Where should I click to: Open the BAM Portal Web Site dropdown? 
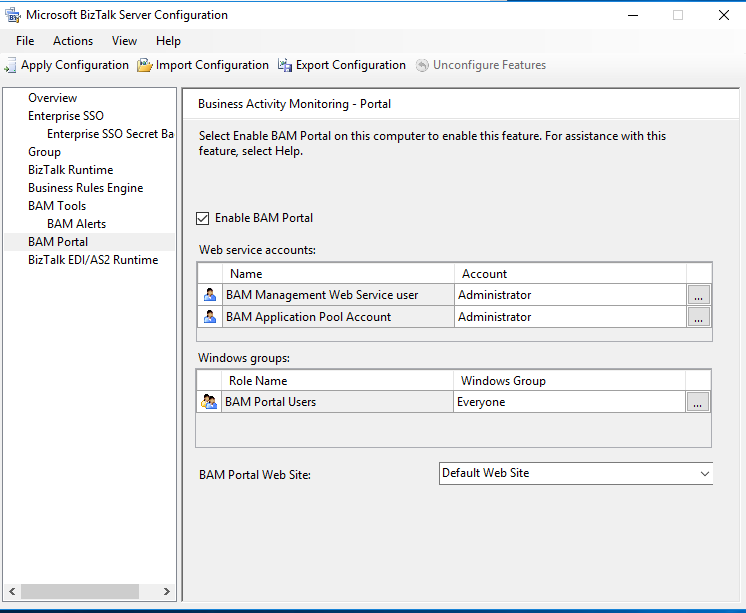[x=705, y=474]
